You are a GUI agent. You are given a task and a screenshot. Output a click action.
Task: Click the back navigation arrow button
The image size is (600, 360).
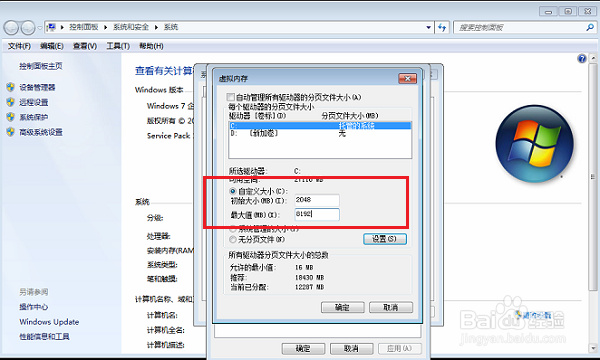11,28
